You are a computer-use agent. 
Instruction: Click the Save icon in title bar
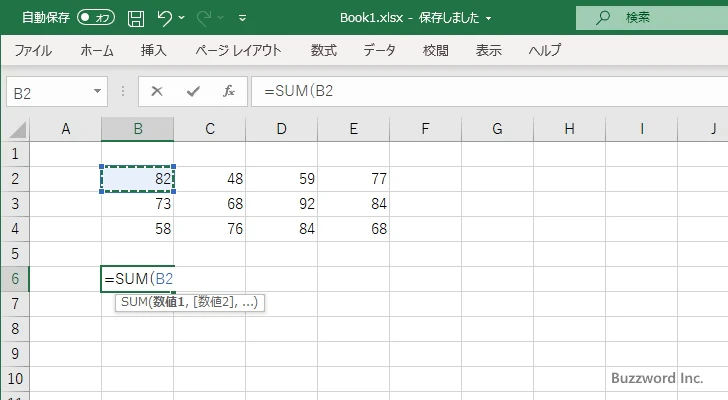(x=136, y=18)
